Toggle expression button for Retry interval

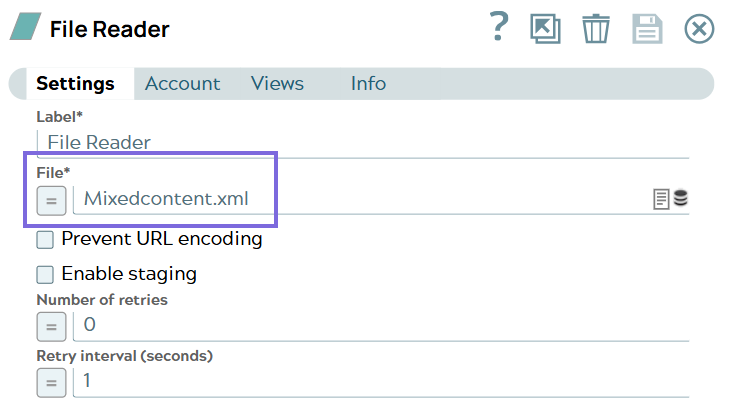point(52,382)
